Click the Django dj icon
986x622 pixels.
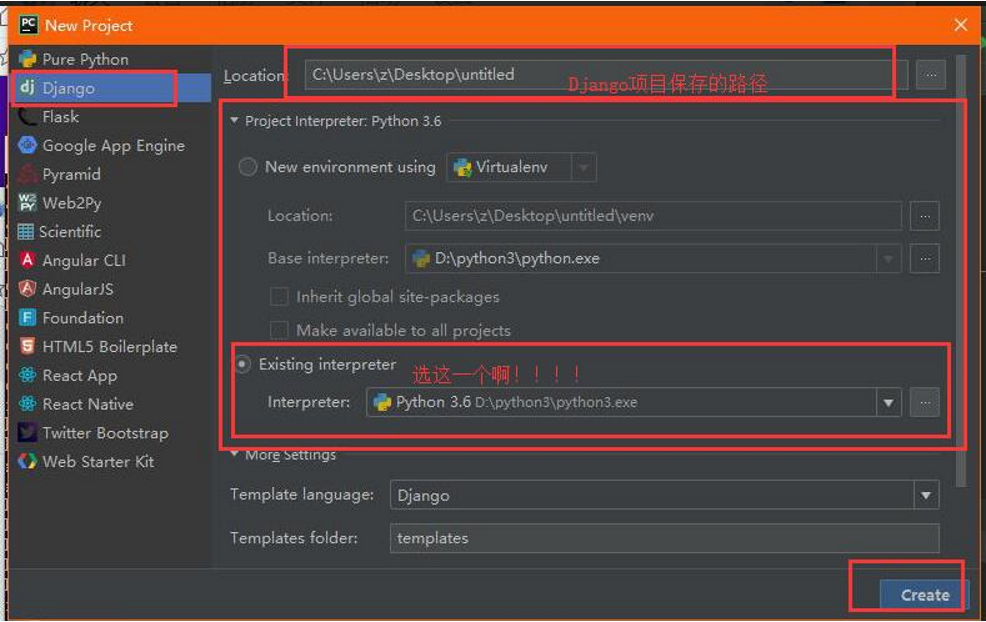click(x=27, y=87)
